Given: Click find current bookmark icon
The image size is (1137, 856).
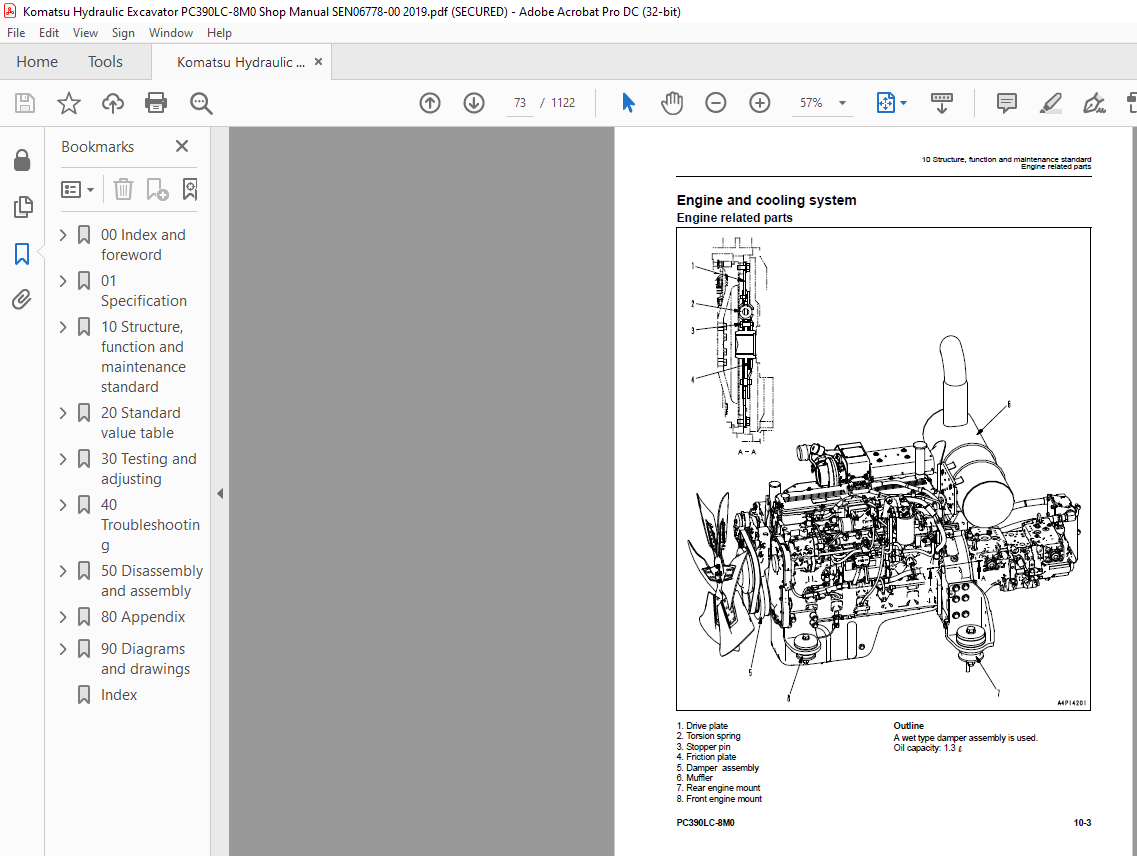Looking at the screenshot, I should pyautogui.click(x=190, y=189).
